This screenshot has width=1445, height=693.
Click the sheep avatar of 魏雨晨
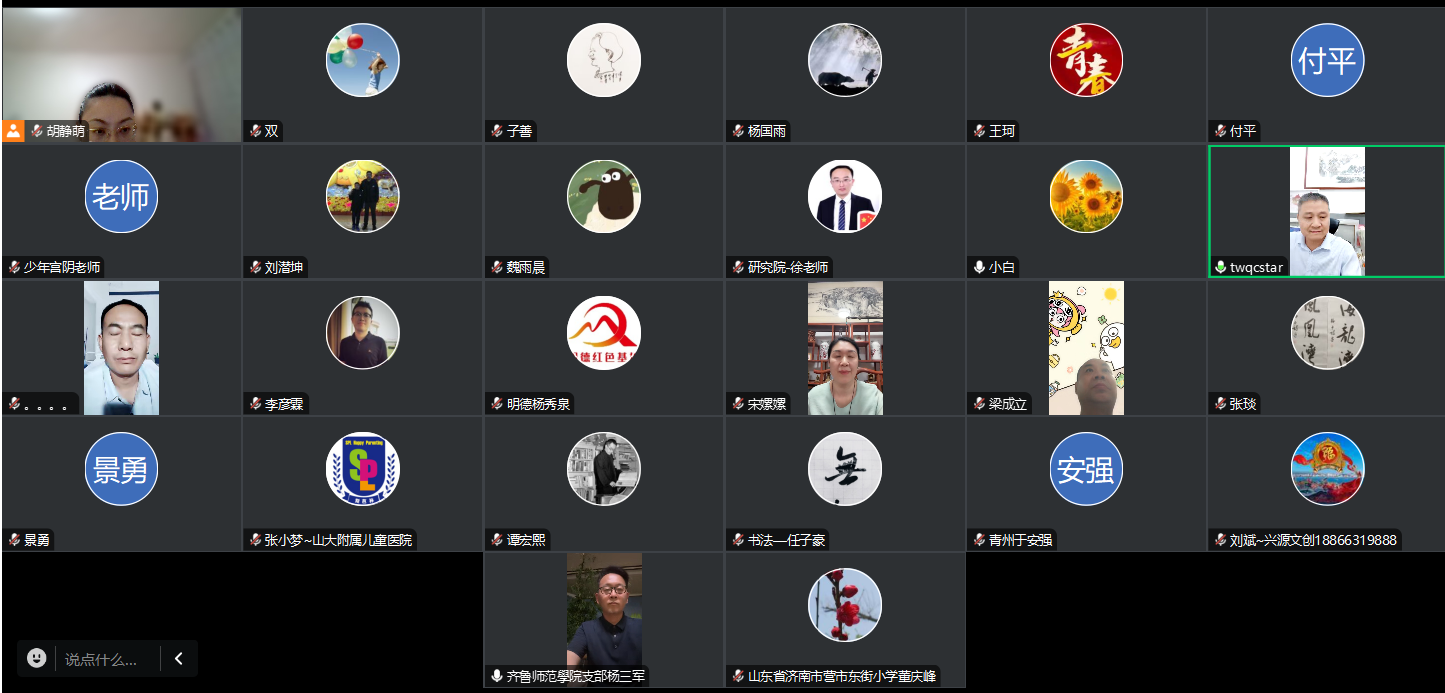click(x=603, y=196)
